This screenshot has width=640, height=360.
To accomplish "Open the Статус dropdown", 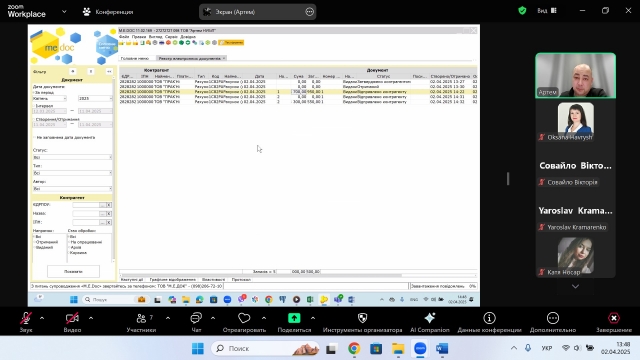I will coord(72,157).
